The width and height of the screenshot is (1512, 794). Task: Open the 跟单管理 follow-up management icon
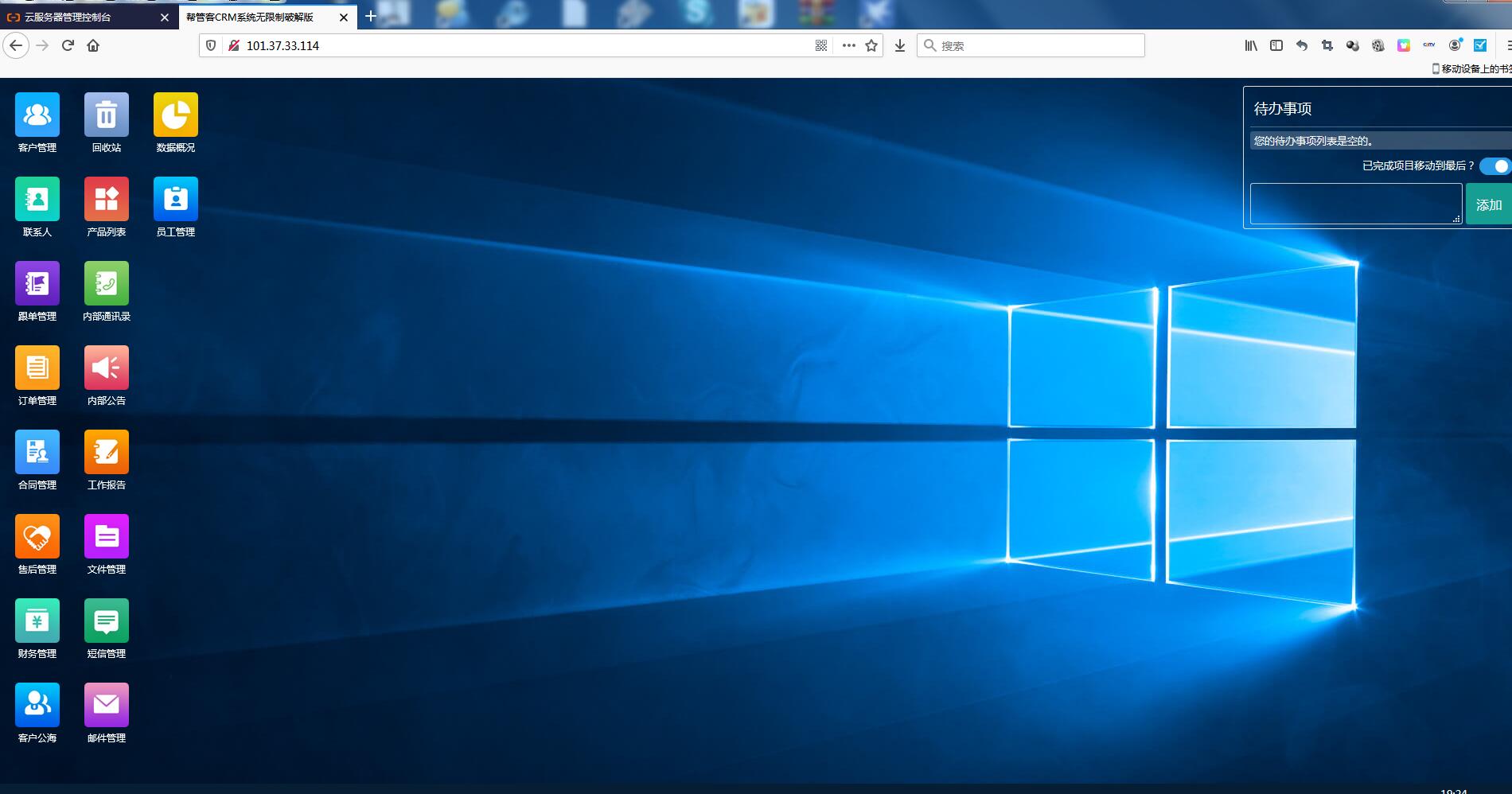click(x=37, y=284)
